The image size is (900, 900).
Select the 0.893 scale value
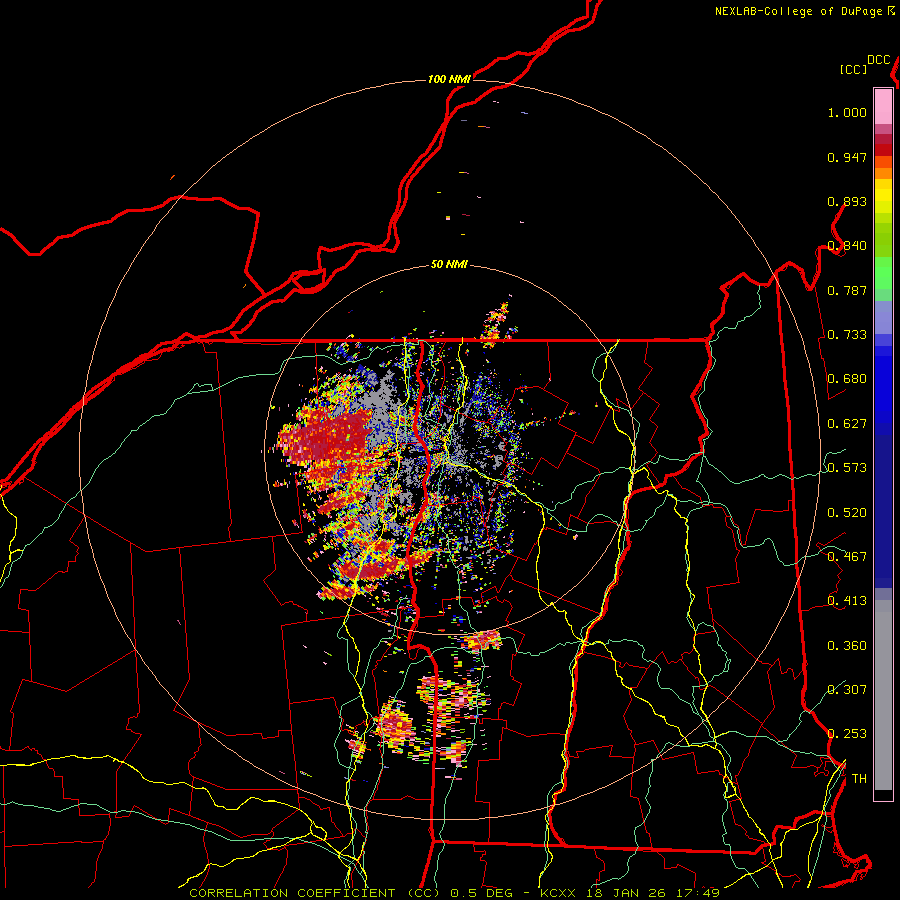[847, 201]
